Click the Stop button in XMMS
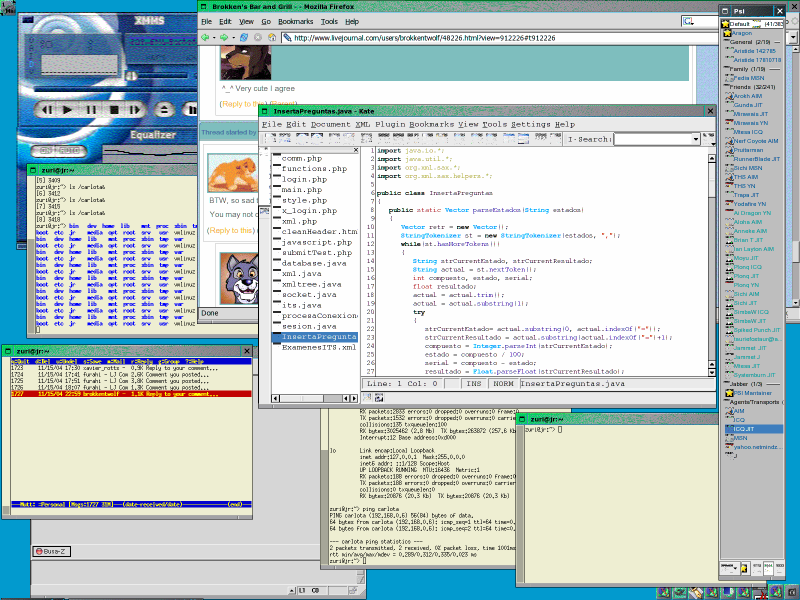Screen dimensions: 800x600 click(x=114, y=110)
